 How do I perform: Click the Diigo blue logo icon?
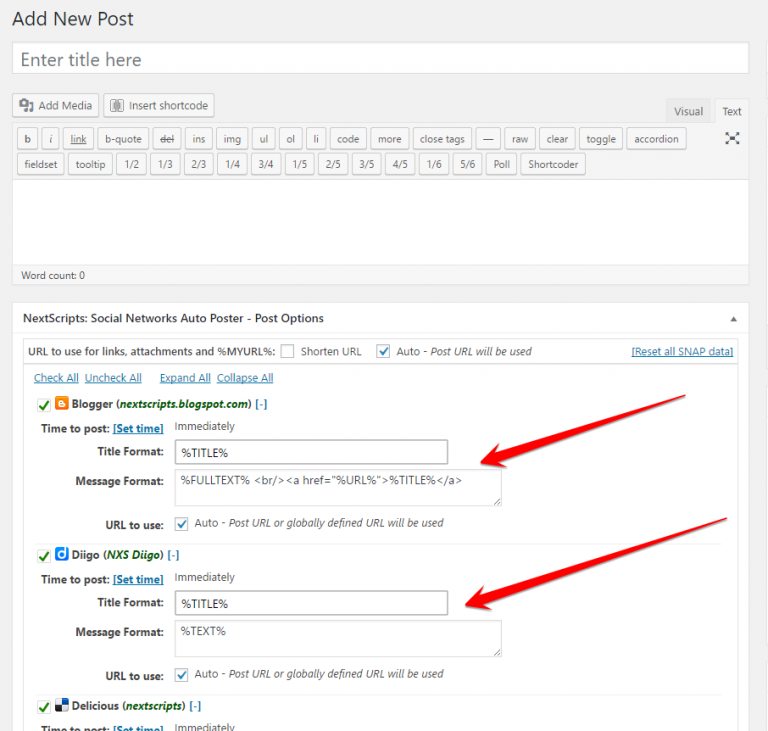click(x=61, y=554)
